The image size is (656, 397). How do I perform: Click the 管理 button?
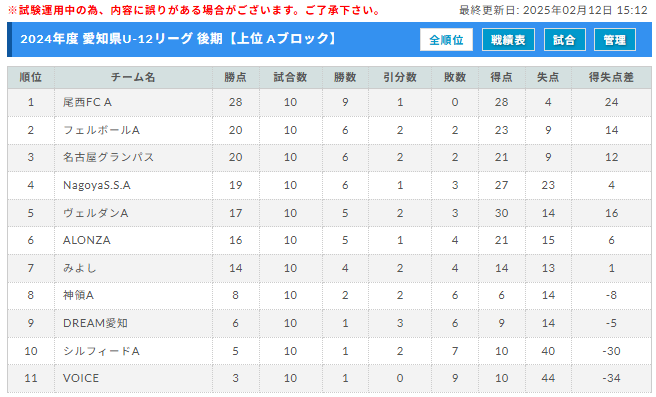point(615,40)
